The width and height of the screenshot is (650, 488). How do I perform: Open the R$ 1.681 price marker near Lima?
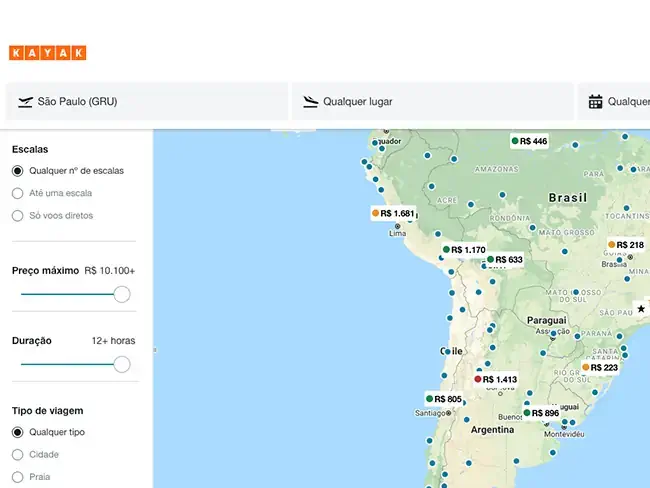click(393, 213)
